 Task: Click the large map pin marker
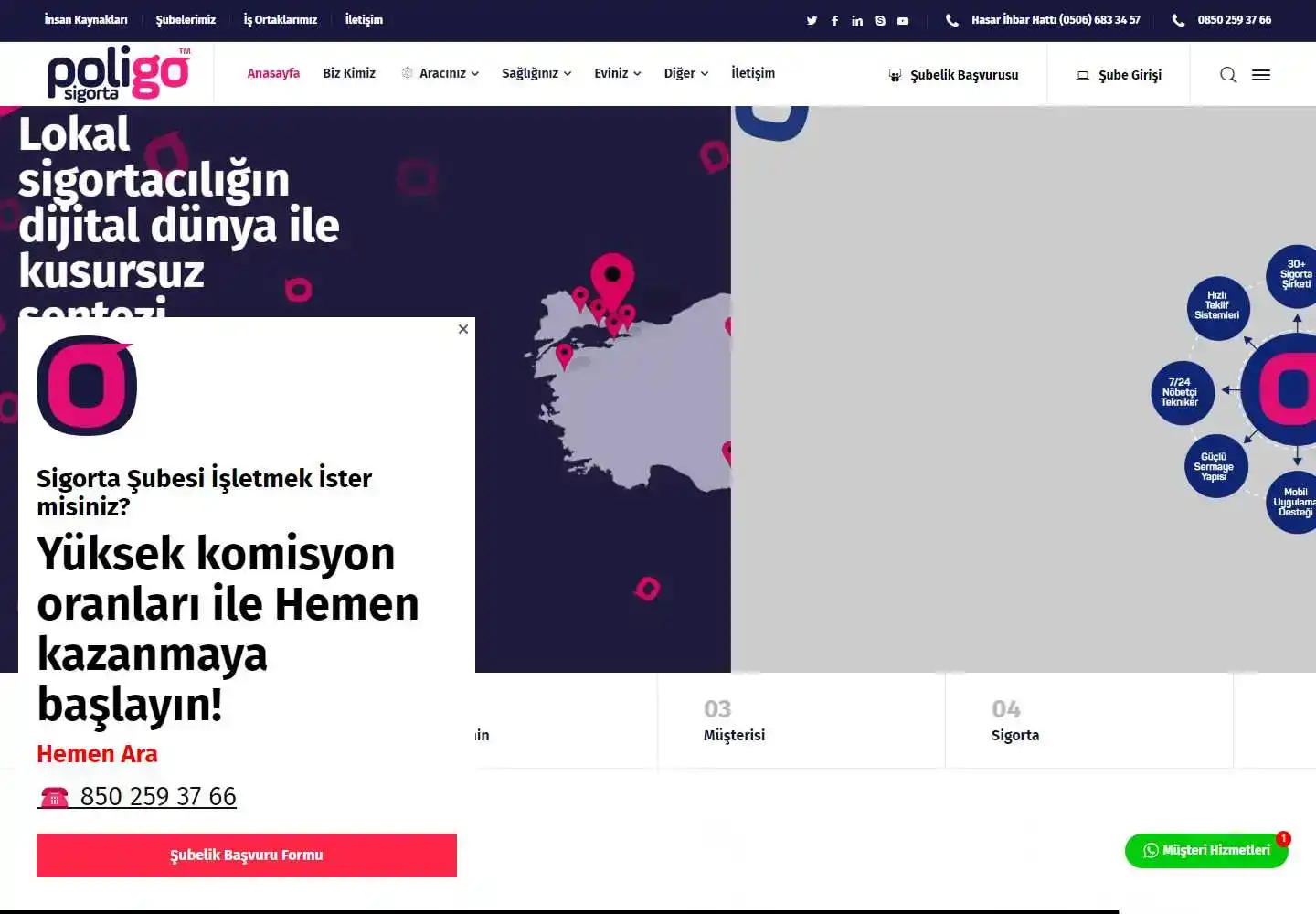point(612,283)
